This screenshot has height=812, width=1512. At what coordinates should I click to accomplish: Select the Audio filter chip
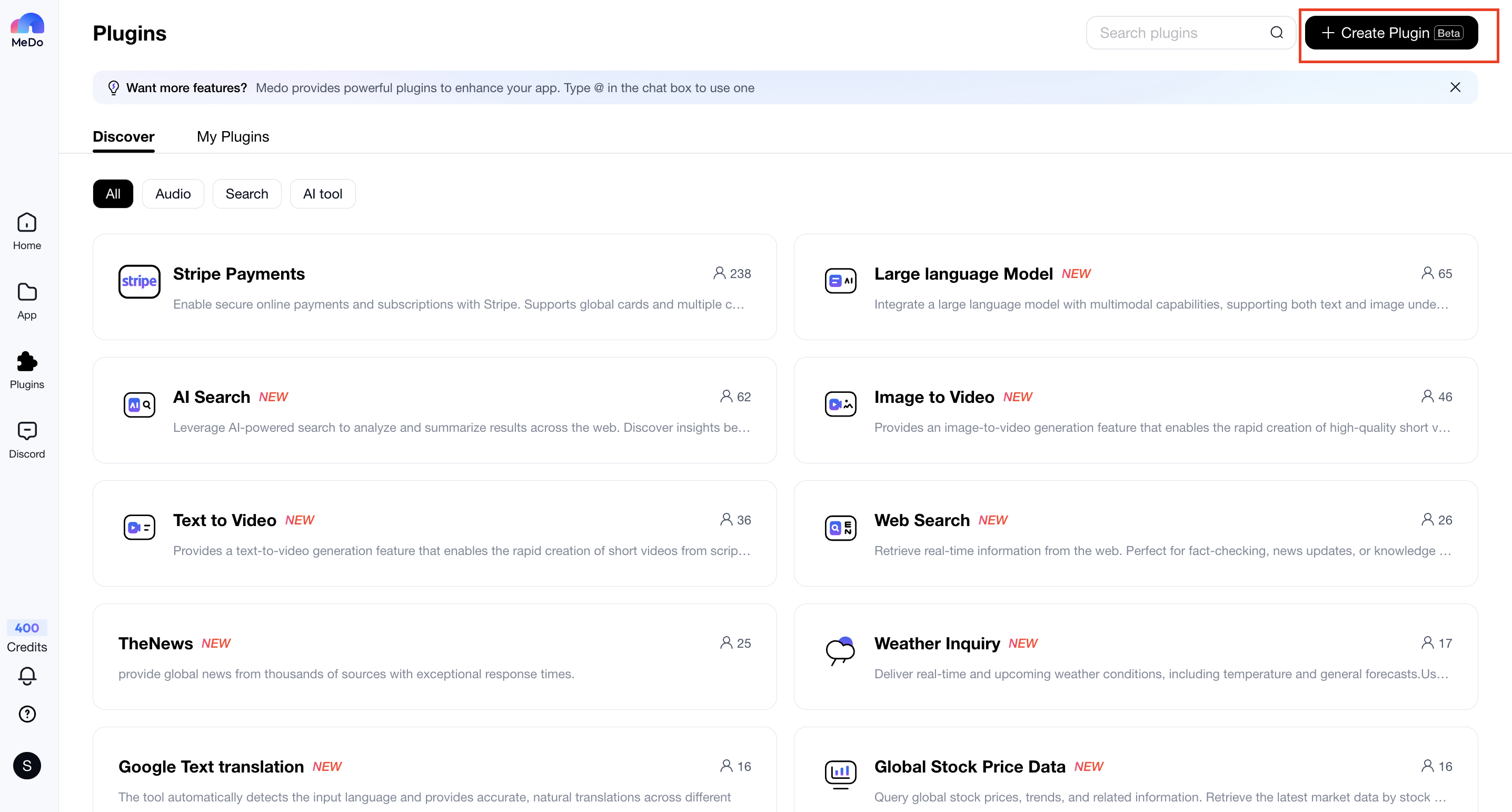tap(173, 194)
